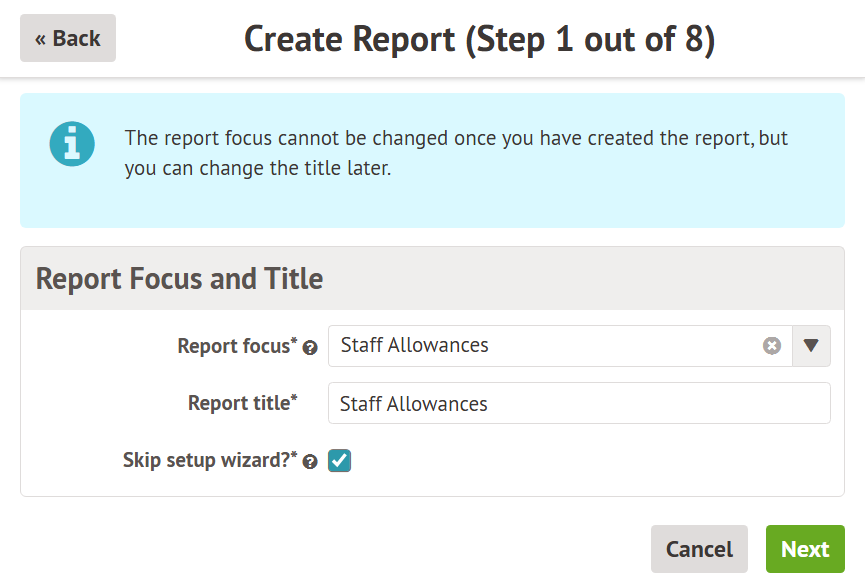This screenshot has width=865, height=586.
Task: Click the 'you can change the title later' text
Action: [258, 169]
